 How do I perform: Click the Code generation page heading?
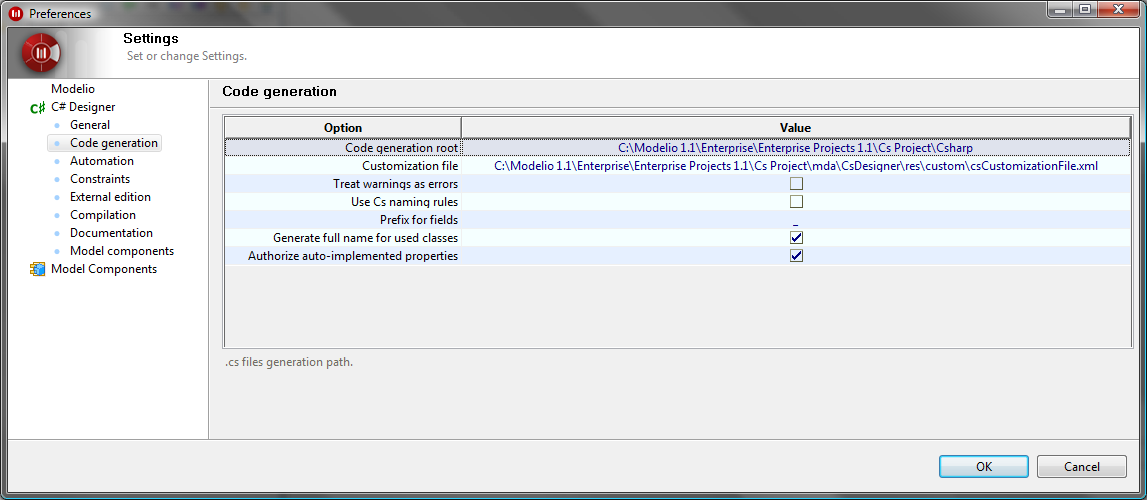pyautogui.click(x=279, y=91)
